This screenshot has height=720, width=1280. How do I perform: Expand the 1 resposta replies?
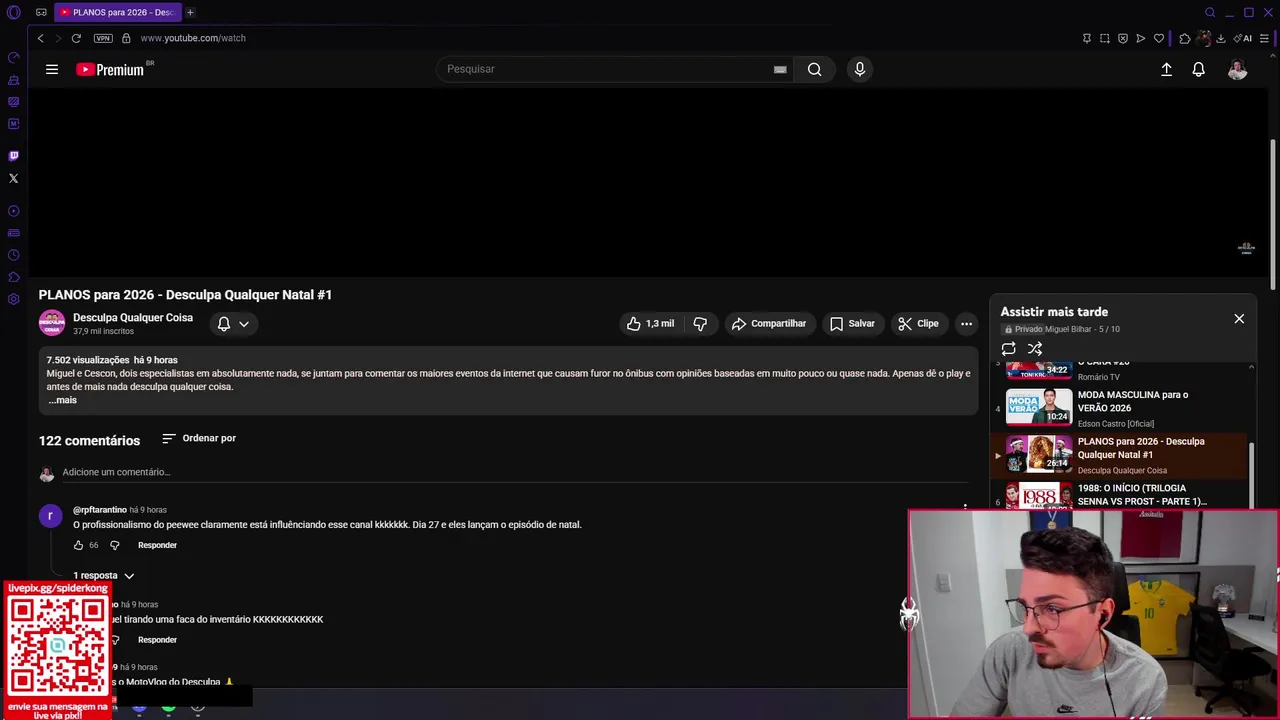pos(103,576)
